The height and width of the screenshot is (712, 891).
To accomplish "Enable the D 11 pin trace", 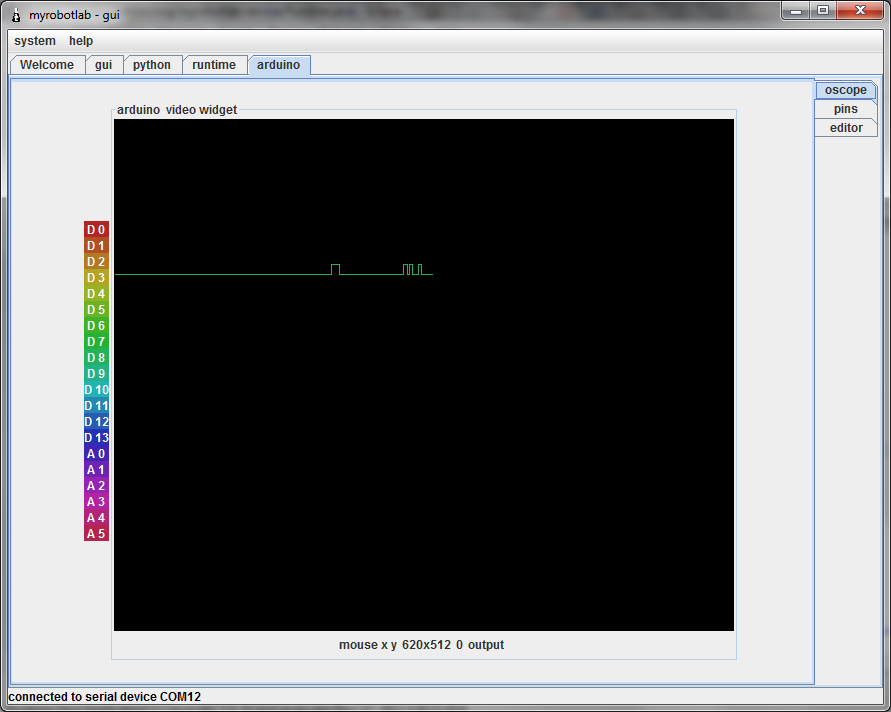I will pos(96,406).
